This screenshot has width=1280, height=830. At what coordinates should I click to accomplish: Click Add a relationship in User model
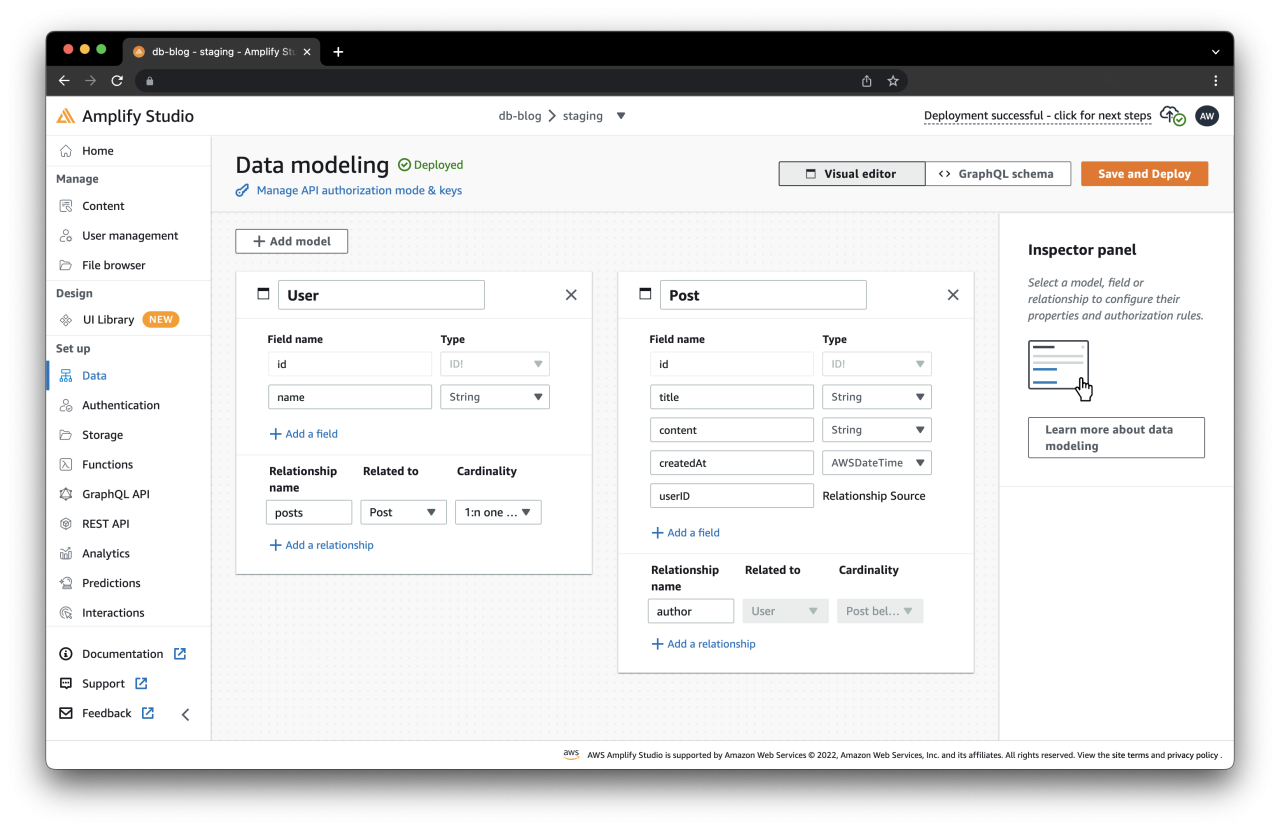coord(321,545)
